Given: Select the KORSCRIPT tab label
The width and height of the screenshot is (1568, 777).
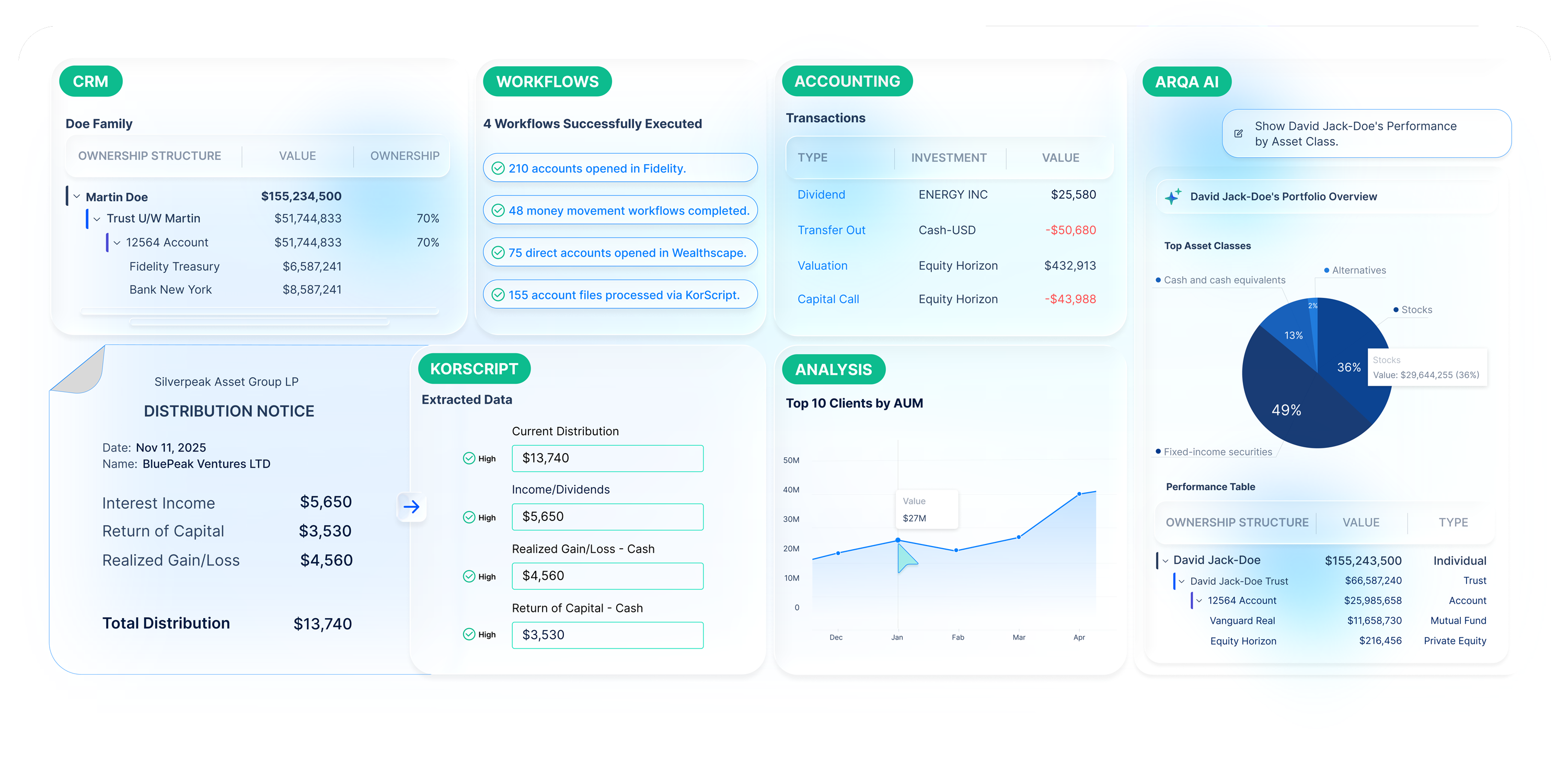Looking at the screenshot, I should click(474, 369).
